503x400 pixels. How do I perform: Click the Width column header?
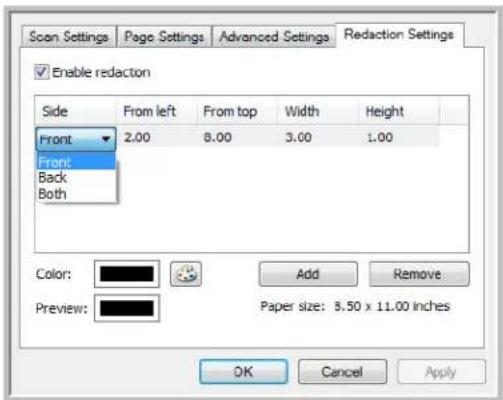pos(318,111)
